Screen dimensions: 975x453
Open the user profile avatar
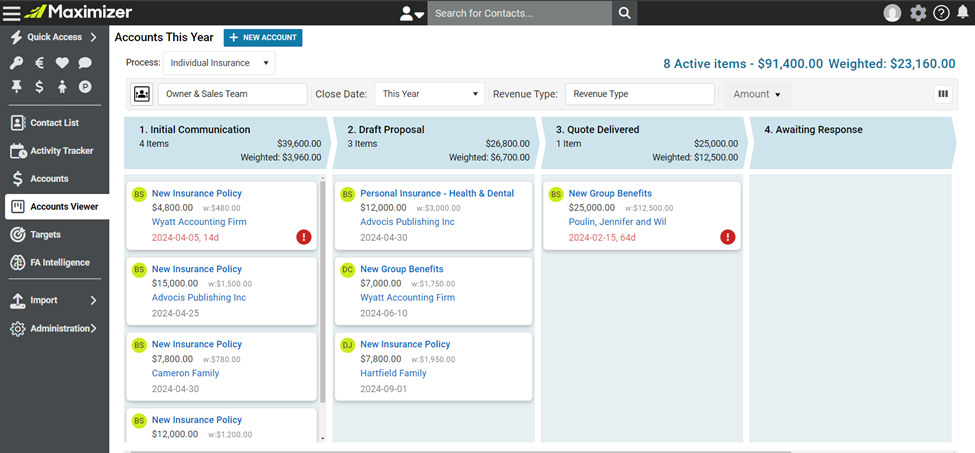(x=892, y=12)
